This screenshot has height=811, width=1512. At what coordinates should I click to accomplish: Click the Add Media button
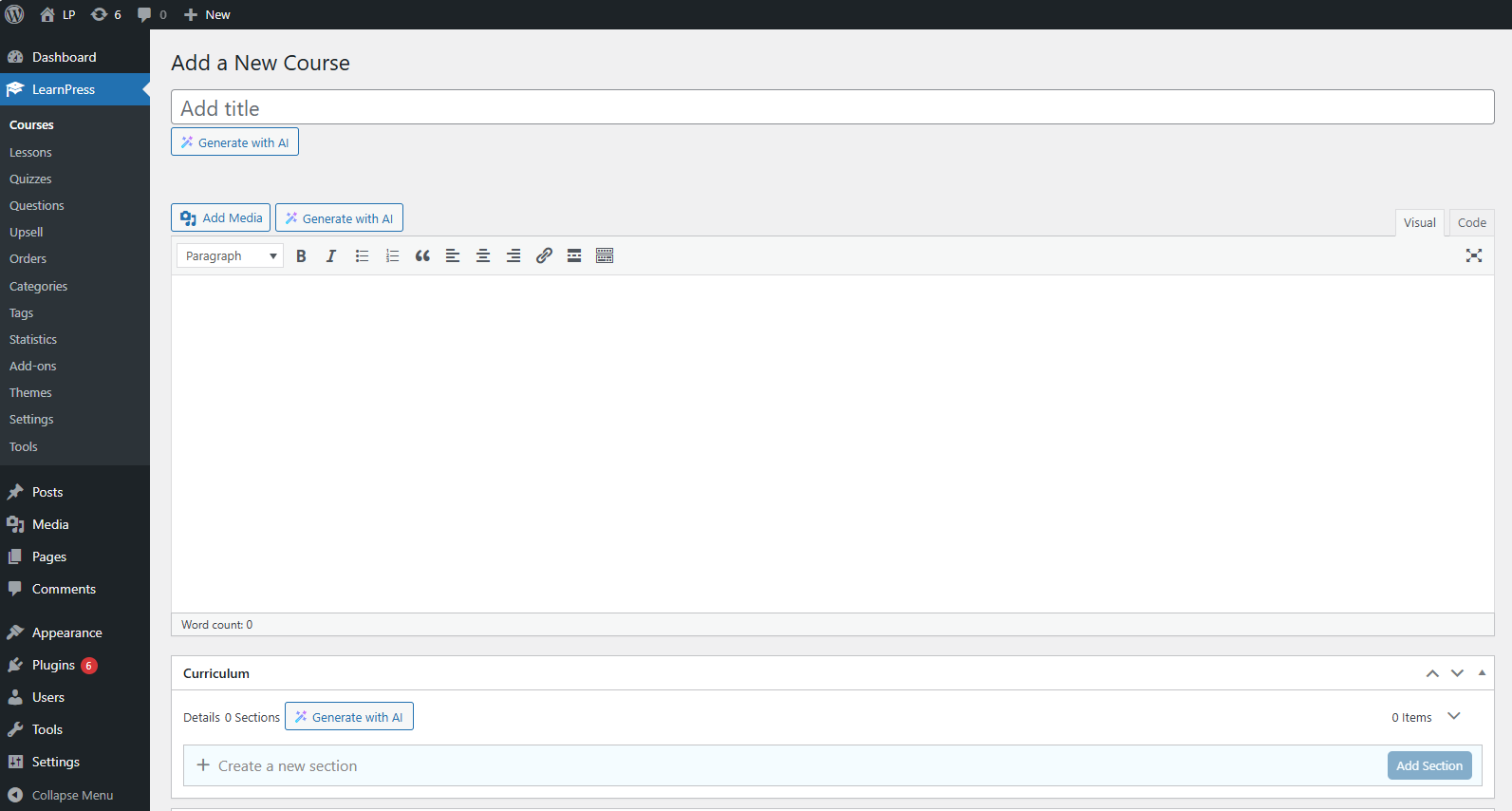click(x=221, y=217)
